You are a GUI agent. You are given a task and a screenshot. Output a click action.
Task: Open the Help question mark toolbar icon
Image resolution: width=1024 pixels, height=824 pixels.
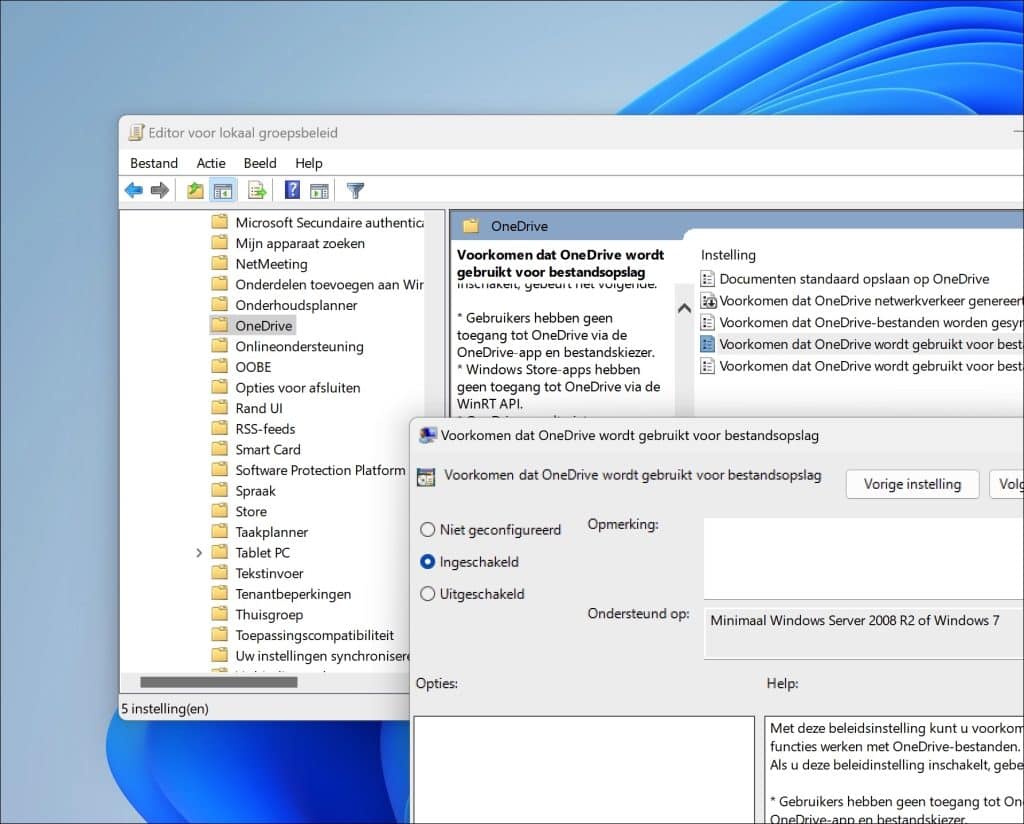point(292,190)
